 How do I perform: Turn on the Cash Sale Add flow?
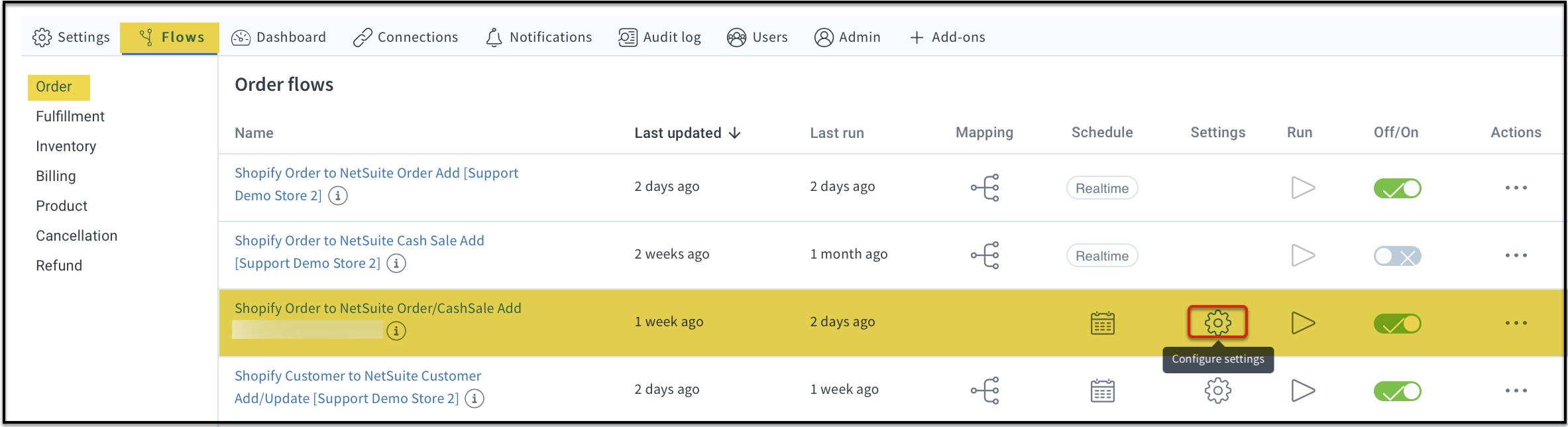pyautogui.click(x=1398, y=256)
